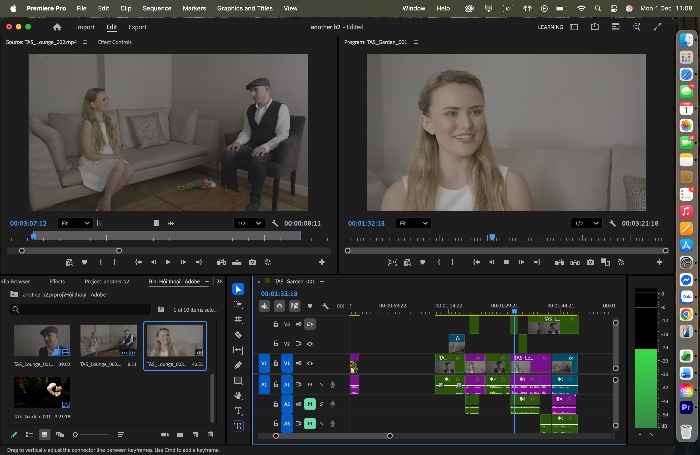Click Extract button in Program monitor
The width and height of the screenshot is (700, 455).
[x=575, y=263]
